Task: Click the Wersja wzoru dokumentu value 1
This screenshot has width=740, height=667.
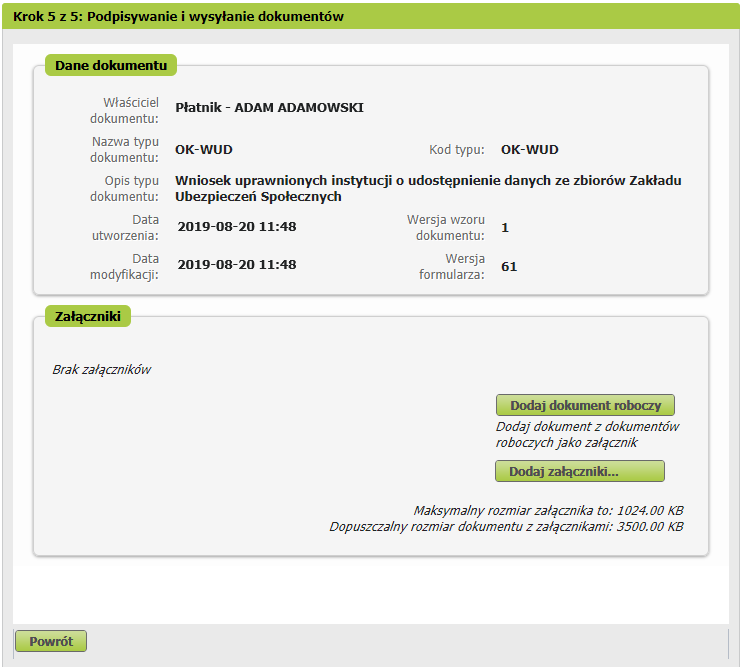Action: tap(505, 228)
